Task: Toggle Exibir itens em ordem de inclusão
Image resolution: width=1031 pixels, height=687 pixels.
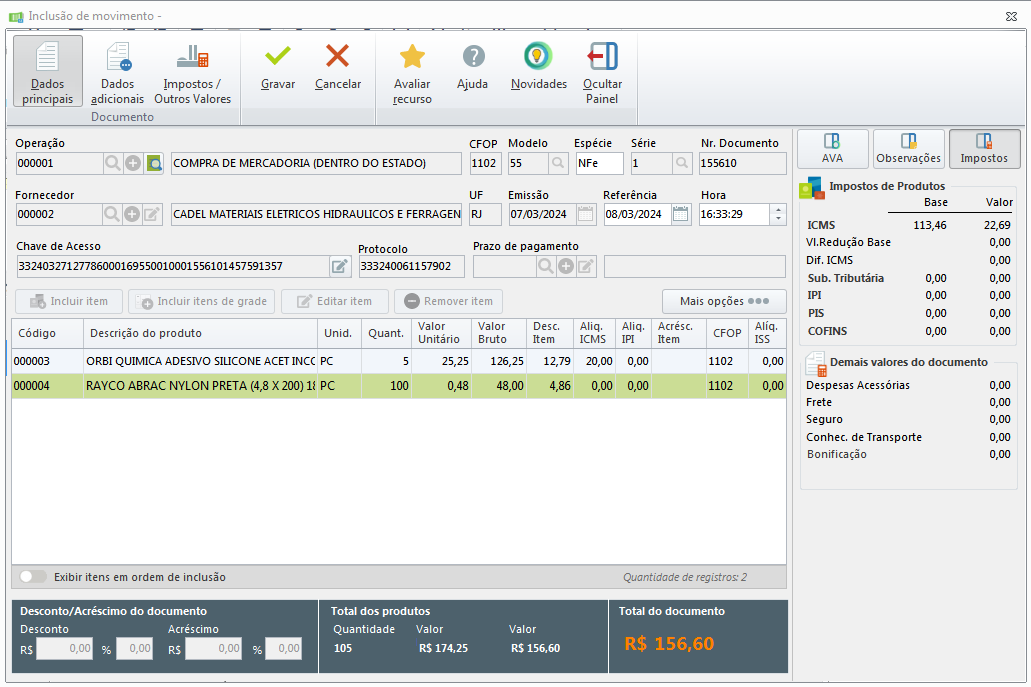Action: click(x=33, y=577)
